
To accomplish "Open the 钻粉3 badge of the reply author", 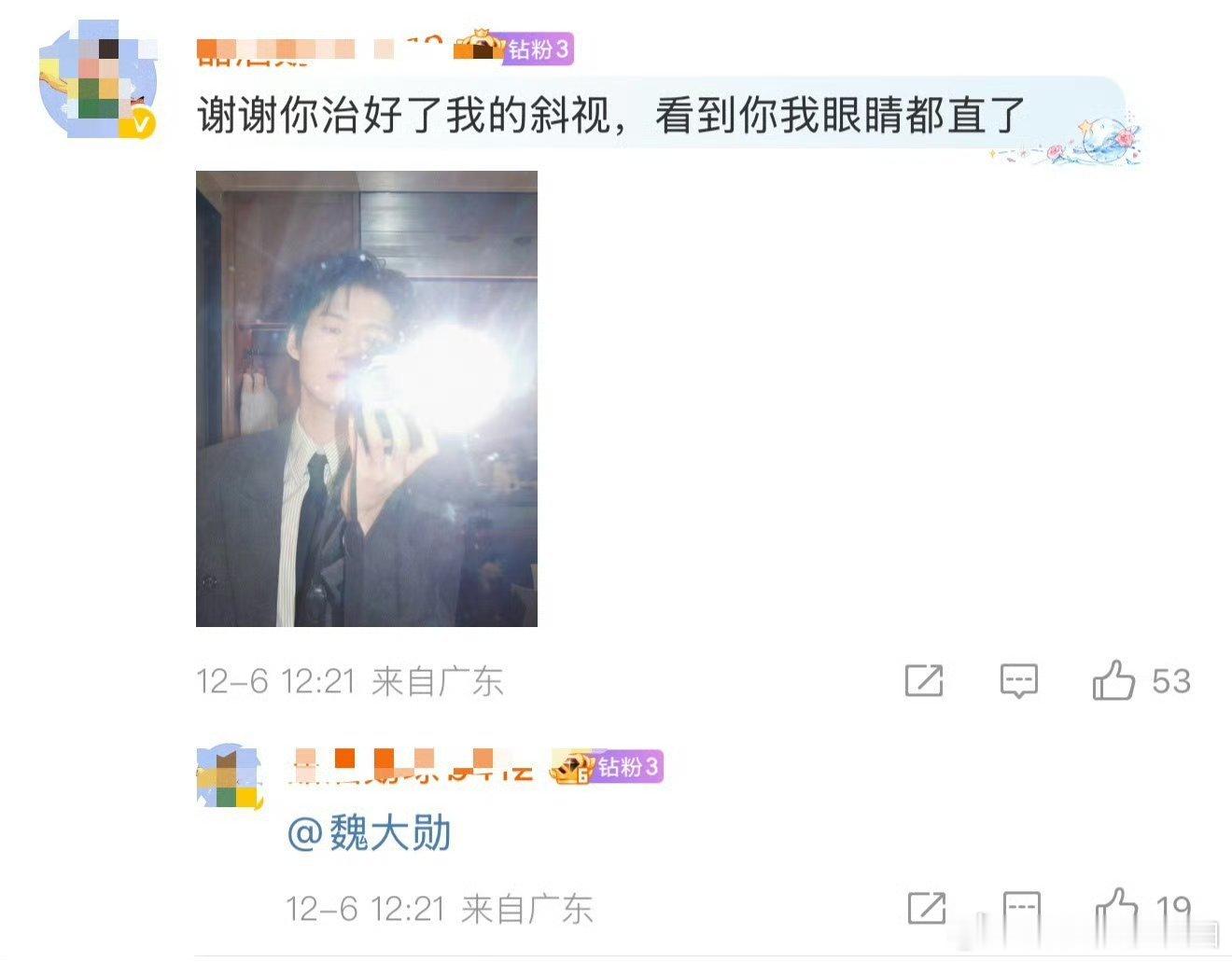I will 628,767.
